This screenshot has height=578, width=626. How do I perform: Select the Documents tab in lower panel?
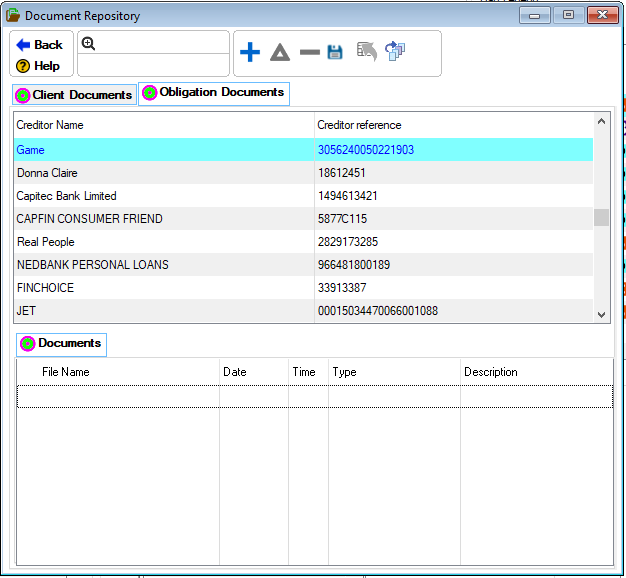coord(61,344)
